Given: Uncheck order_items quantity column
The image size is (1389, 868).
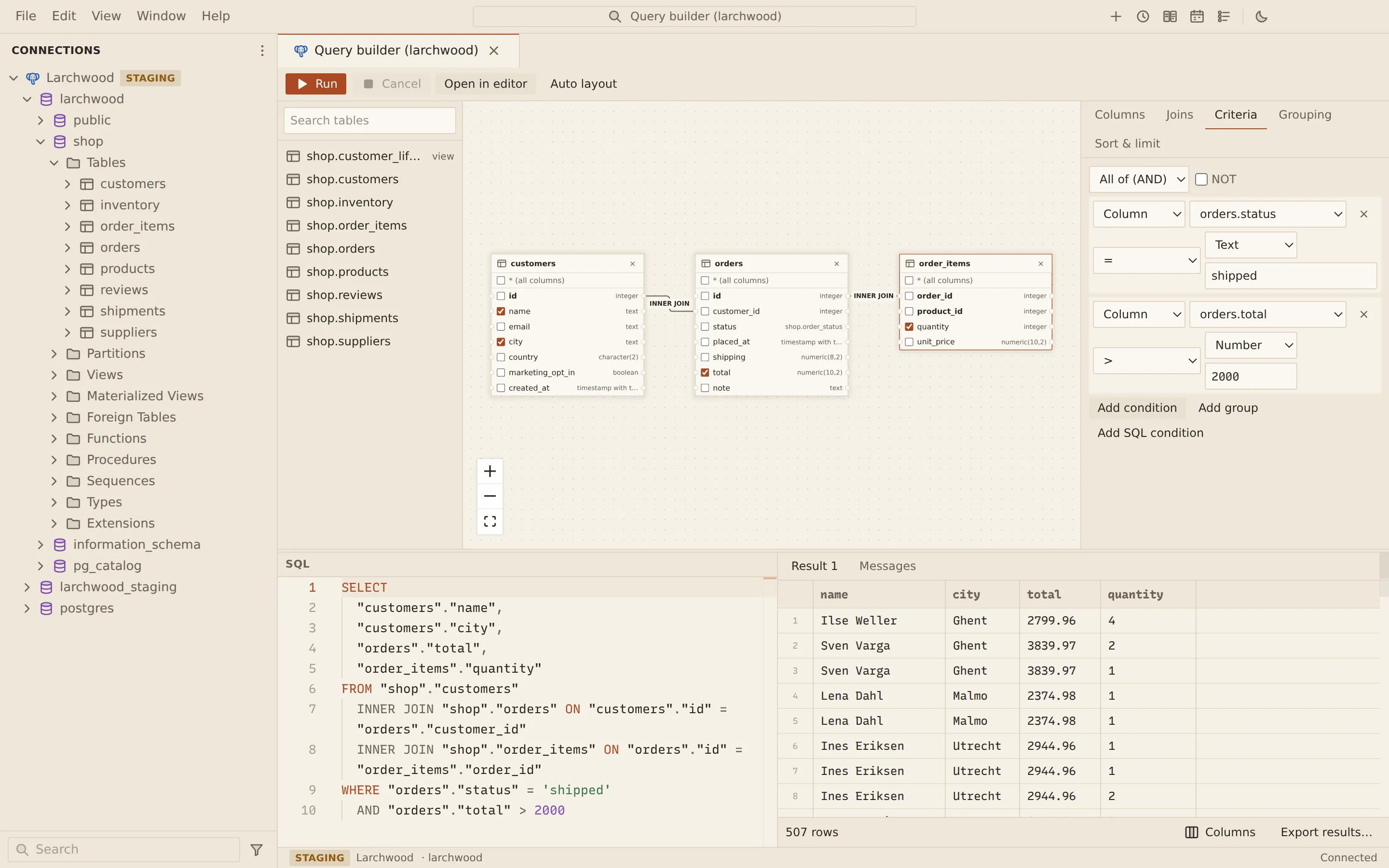Looking at the screenshot, I should (909, 326).
